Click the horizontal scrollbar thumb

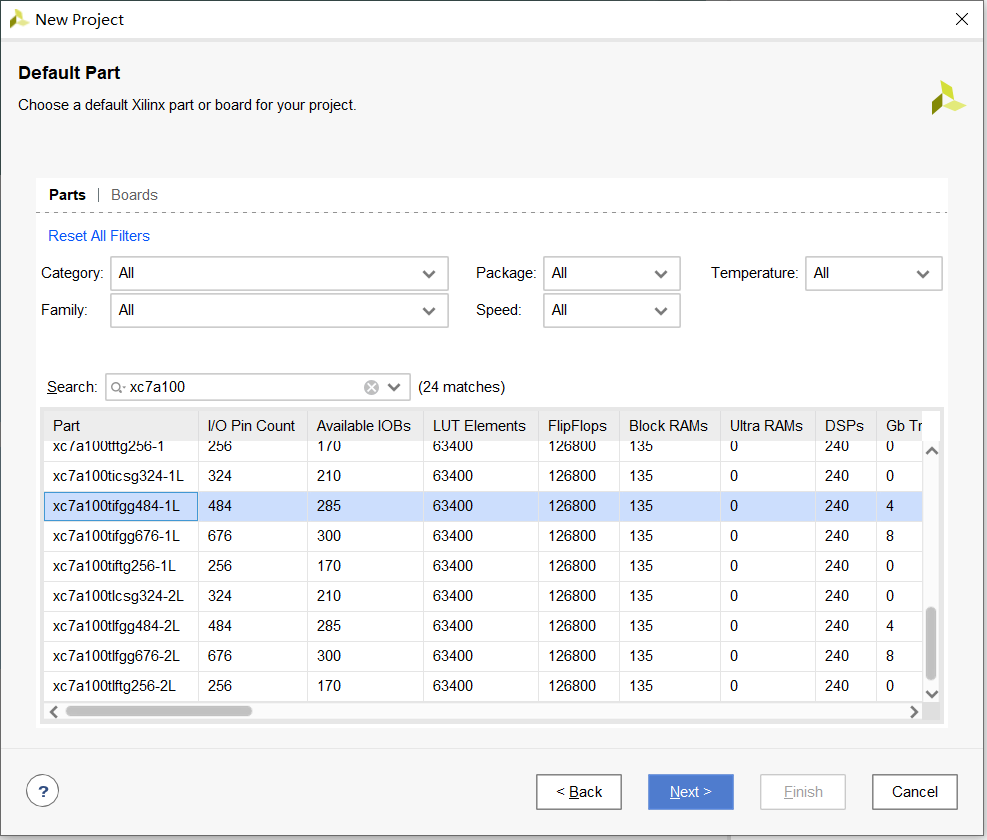coord(159,712)
